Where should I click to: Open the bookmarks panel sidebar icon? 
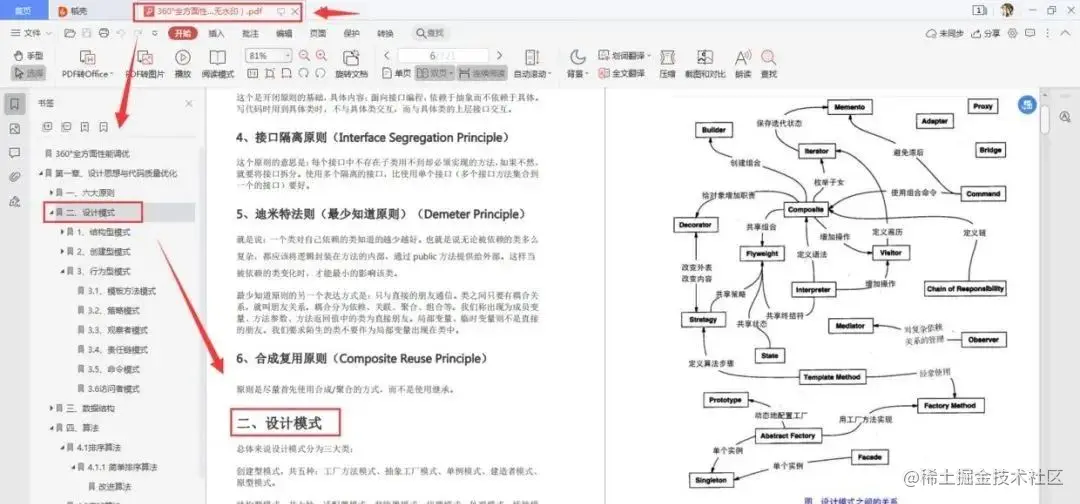click(x=14, y=105)
